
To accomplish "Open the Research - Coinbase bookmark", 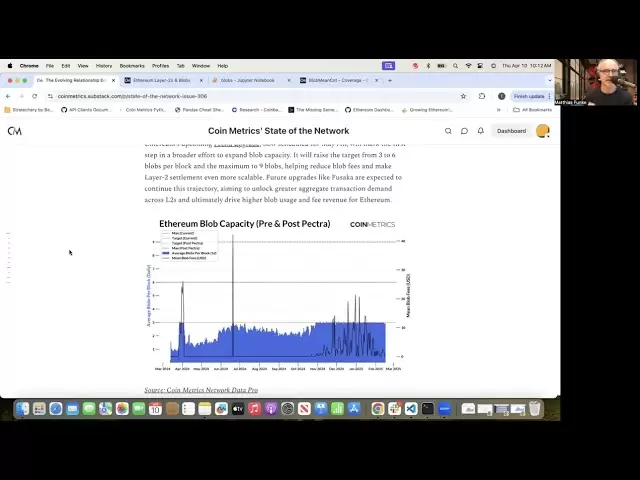I will point(256,110).
